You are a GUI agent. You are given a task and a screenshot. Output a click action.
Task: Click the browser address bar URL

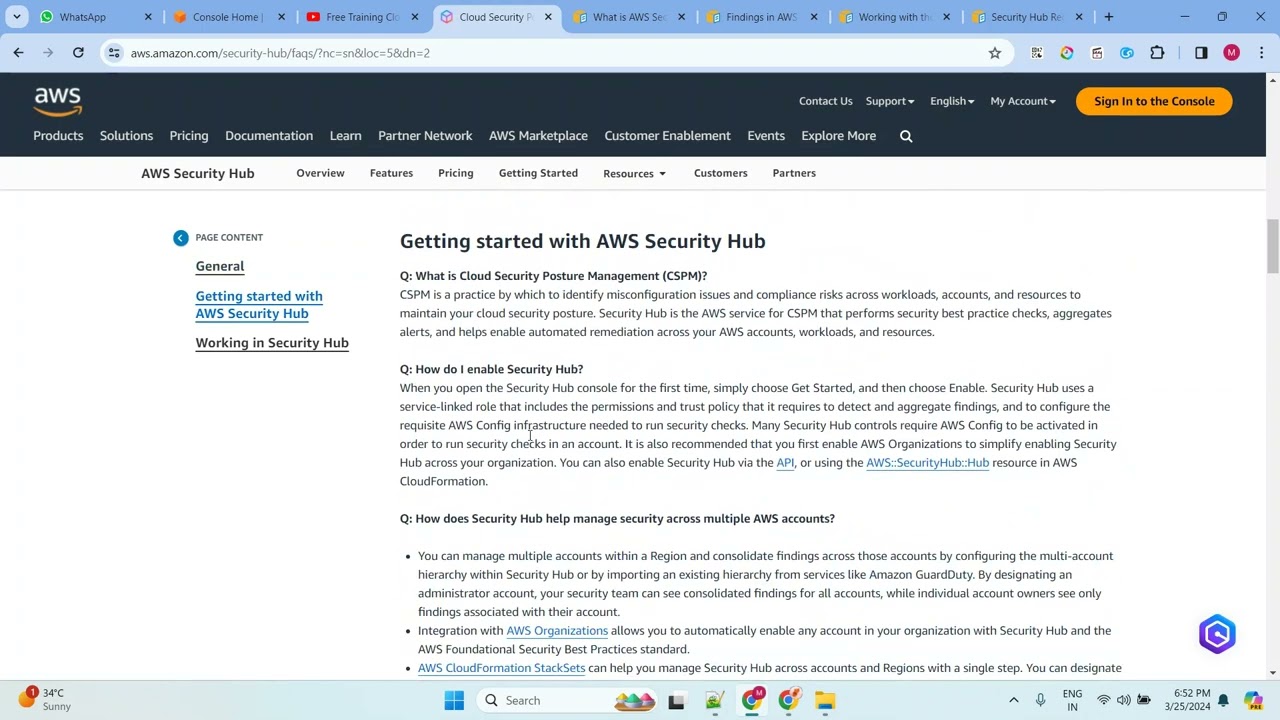tap(280, 53)
